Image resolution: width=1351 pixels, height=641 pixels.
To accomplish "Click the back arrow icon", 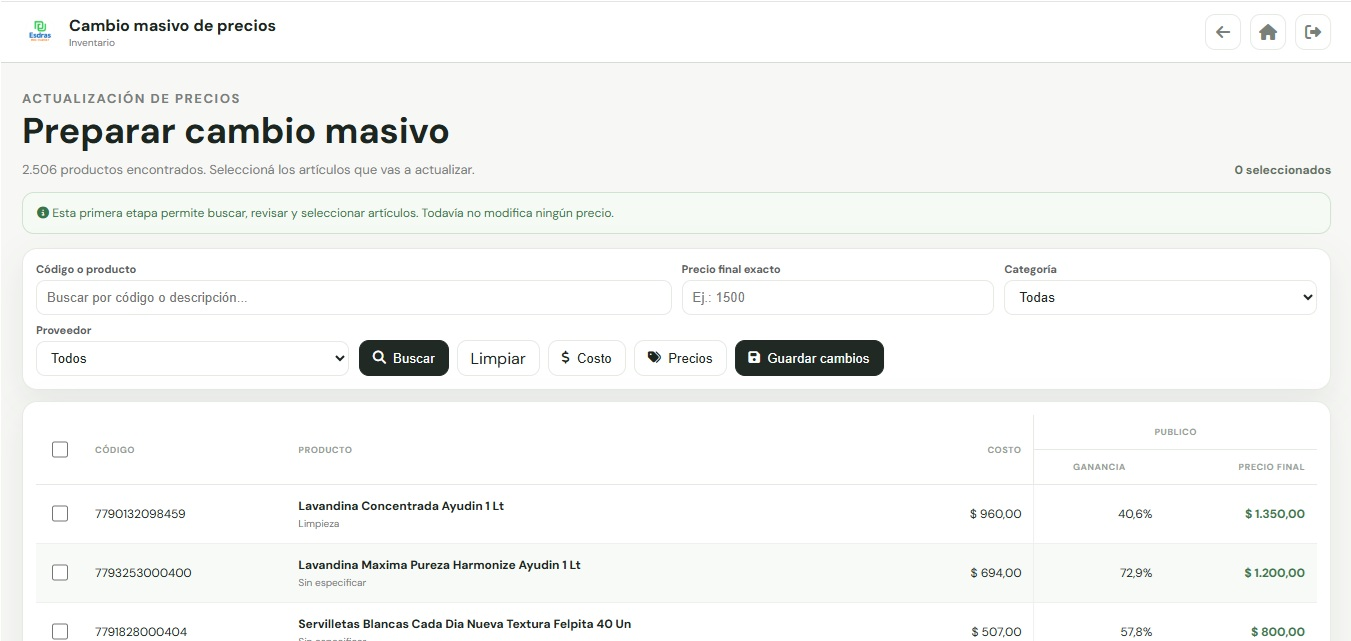I will coord(1222,32).
